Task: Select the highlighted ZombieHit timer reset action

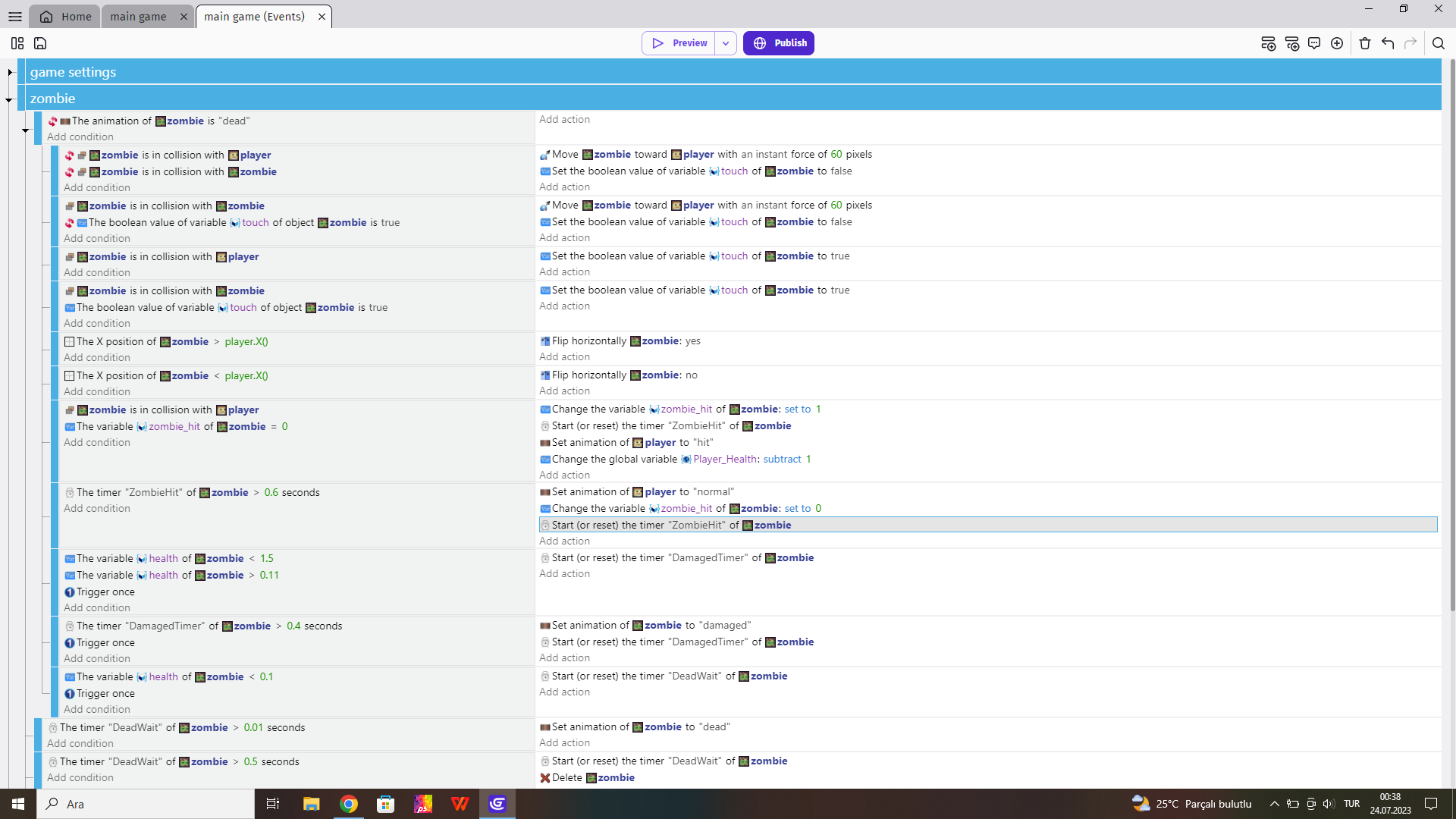Action: (988, 525)
